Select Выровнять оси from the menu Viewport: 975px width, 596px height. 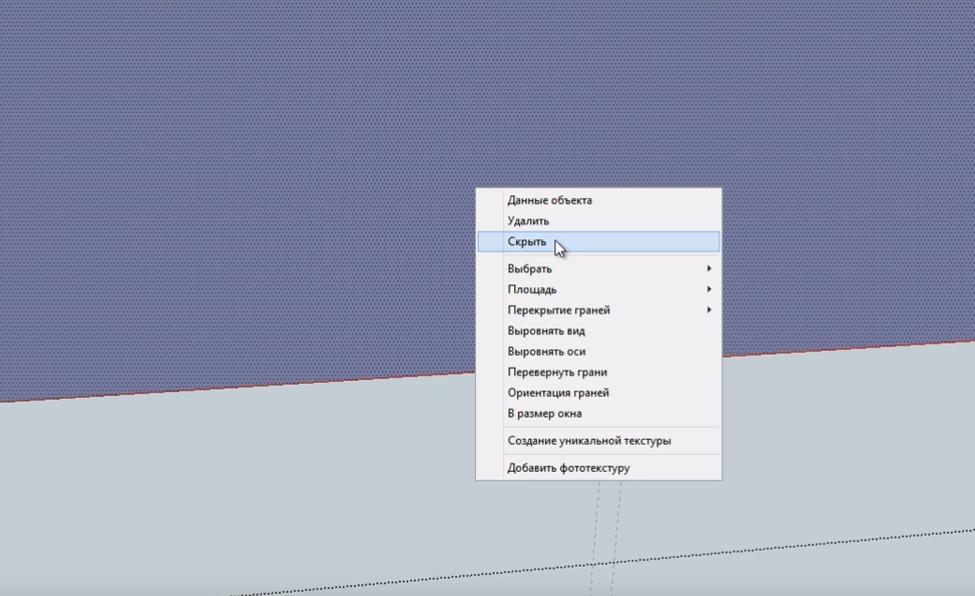tap(546, 352)
